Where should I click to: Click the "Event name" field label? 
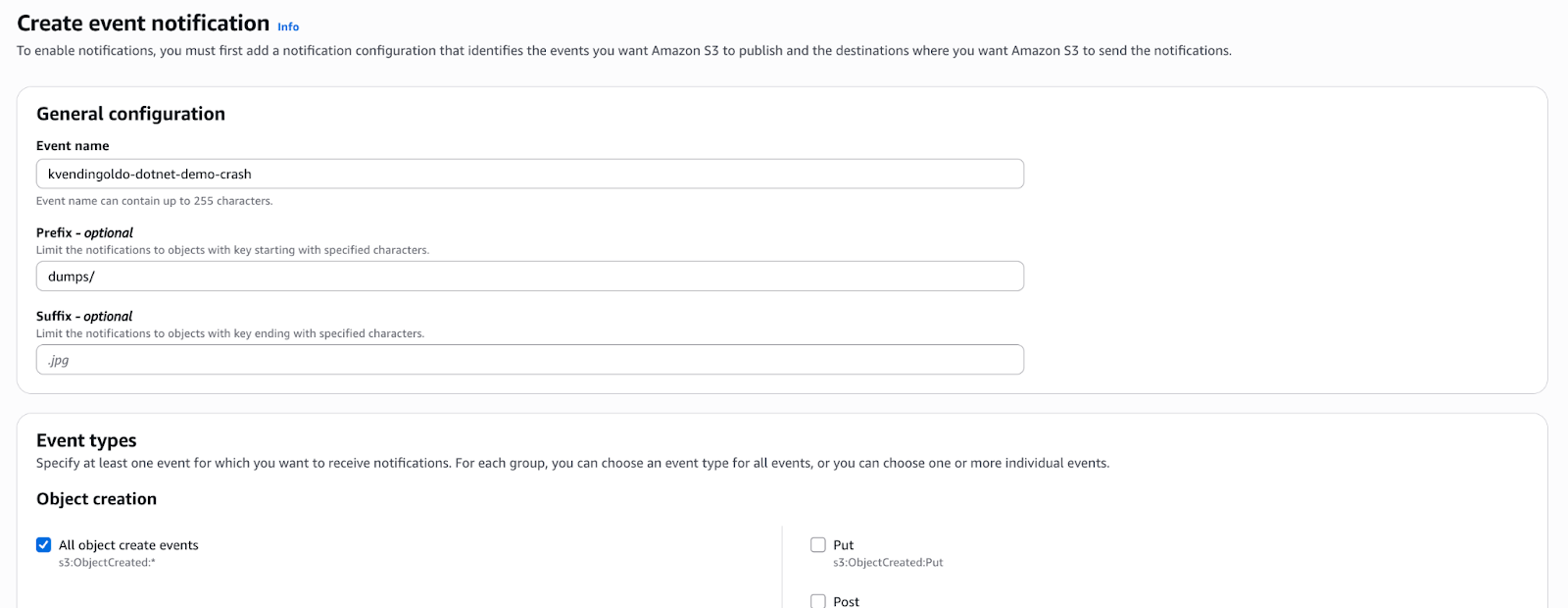(73, 146)
